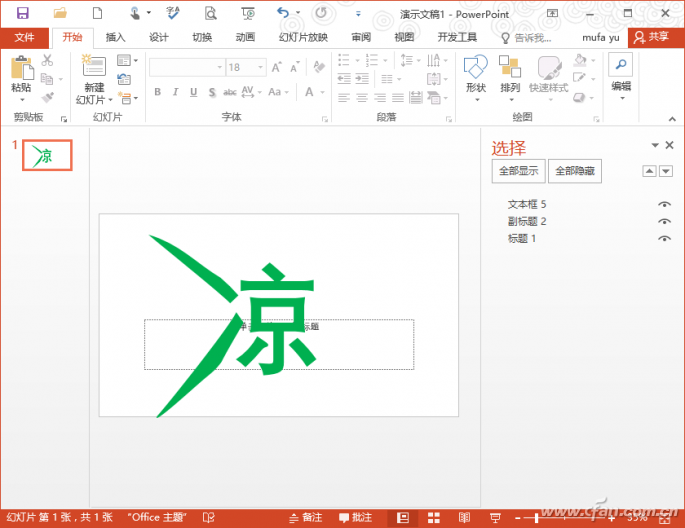The height and width of the screenshot is (528, 685).
Task: Click the Arrange (排列) icon
Action: (510, 66)
